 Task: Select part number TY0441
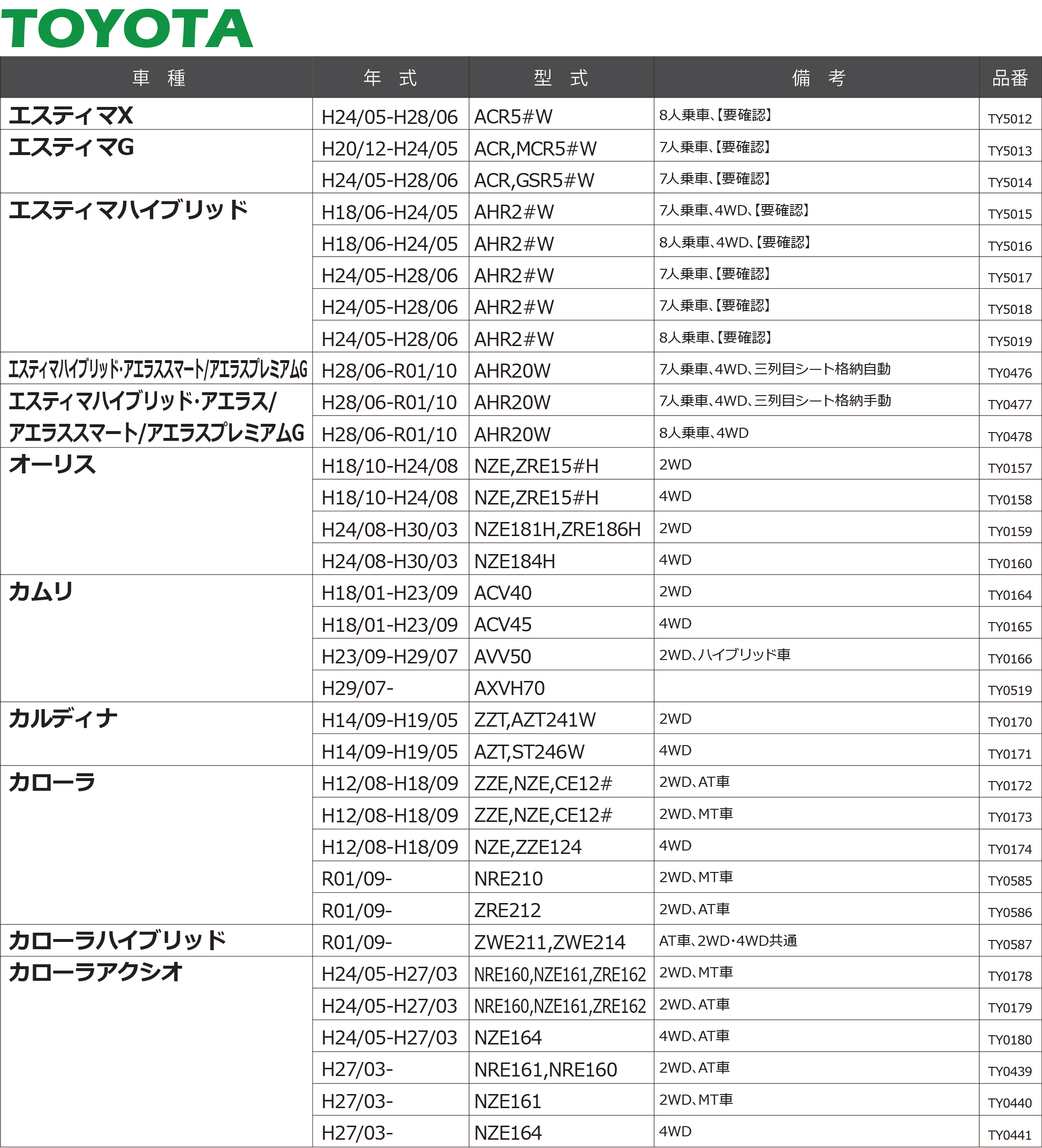click(1009, 1134)
